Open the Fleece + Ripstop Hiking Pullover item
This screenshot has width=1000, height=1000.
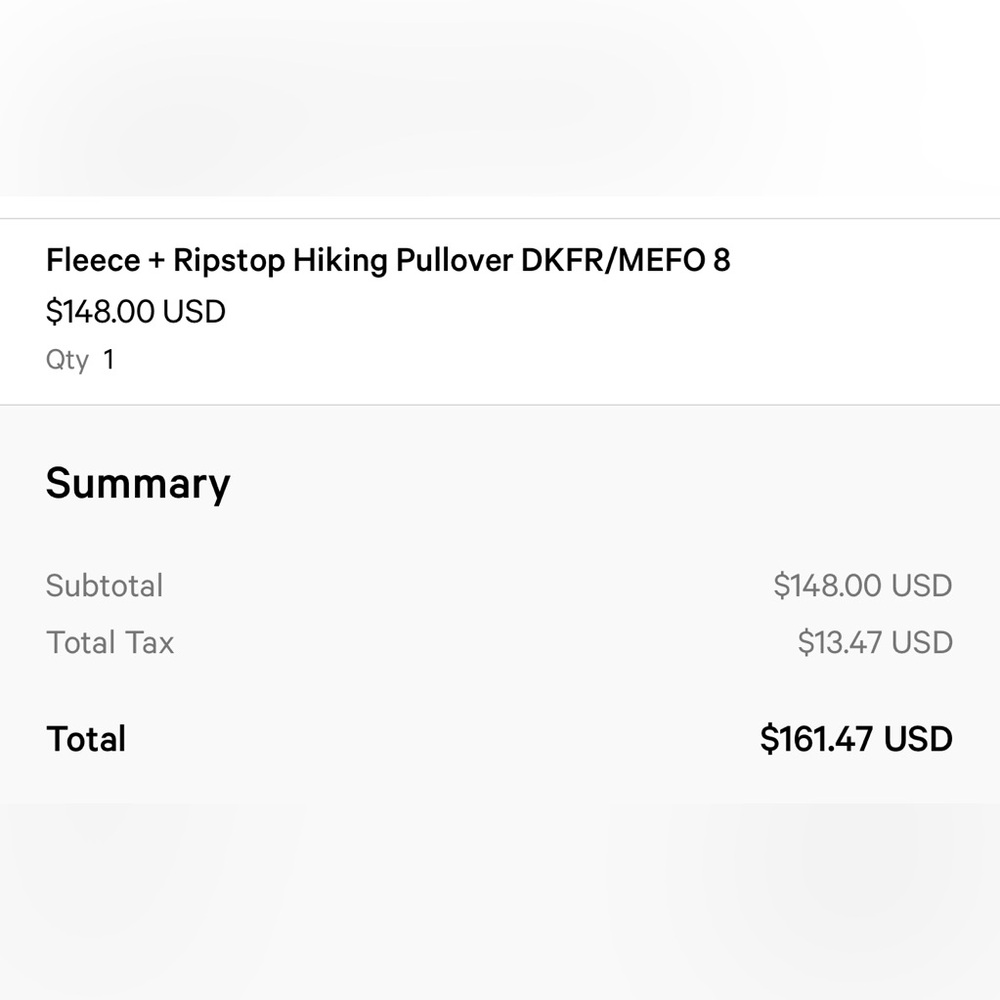[x=388, y=260]
